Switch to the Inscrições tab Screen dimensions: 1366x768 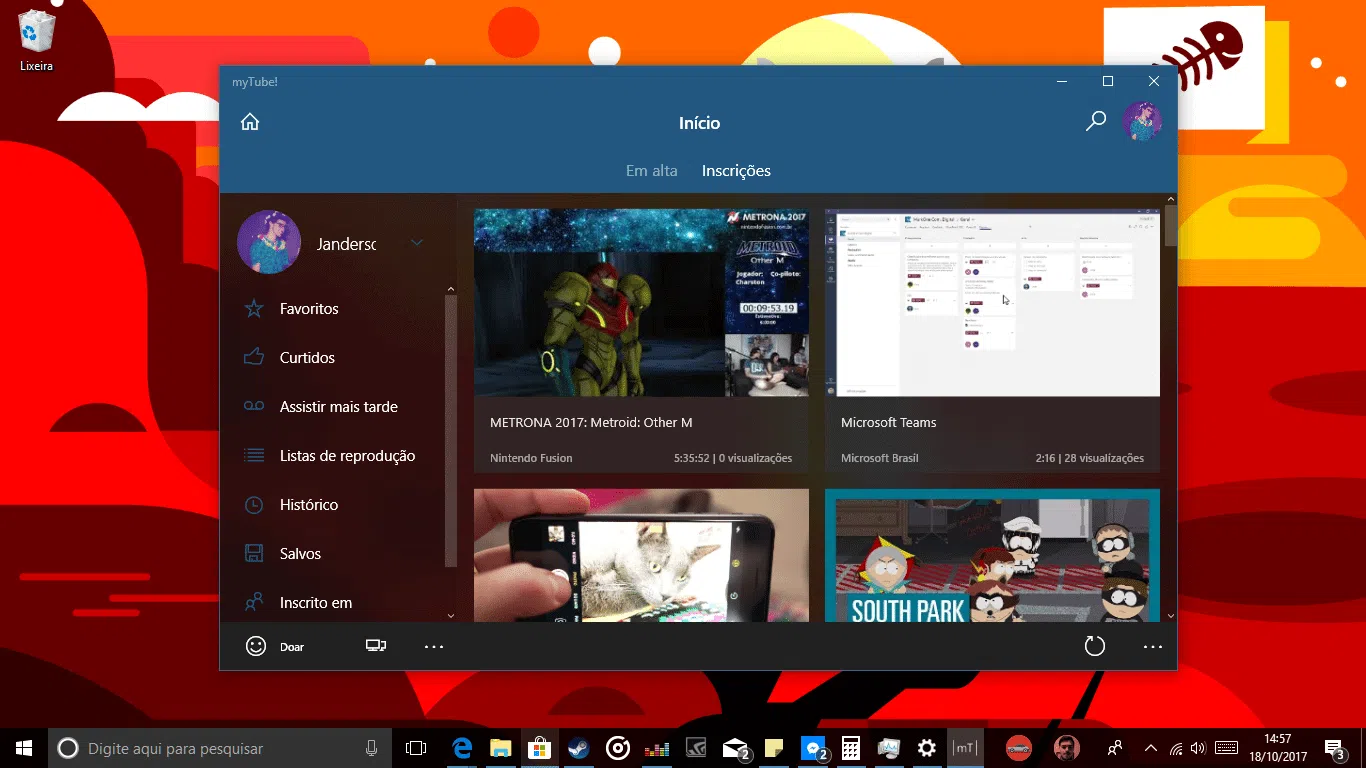coord(736,171)
